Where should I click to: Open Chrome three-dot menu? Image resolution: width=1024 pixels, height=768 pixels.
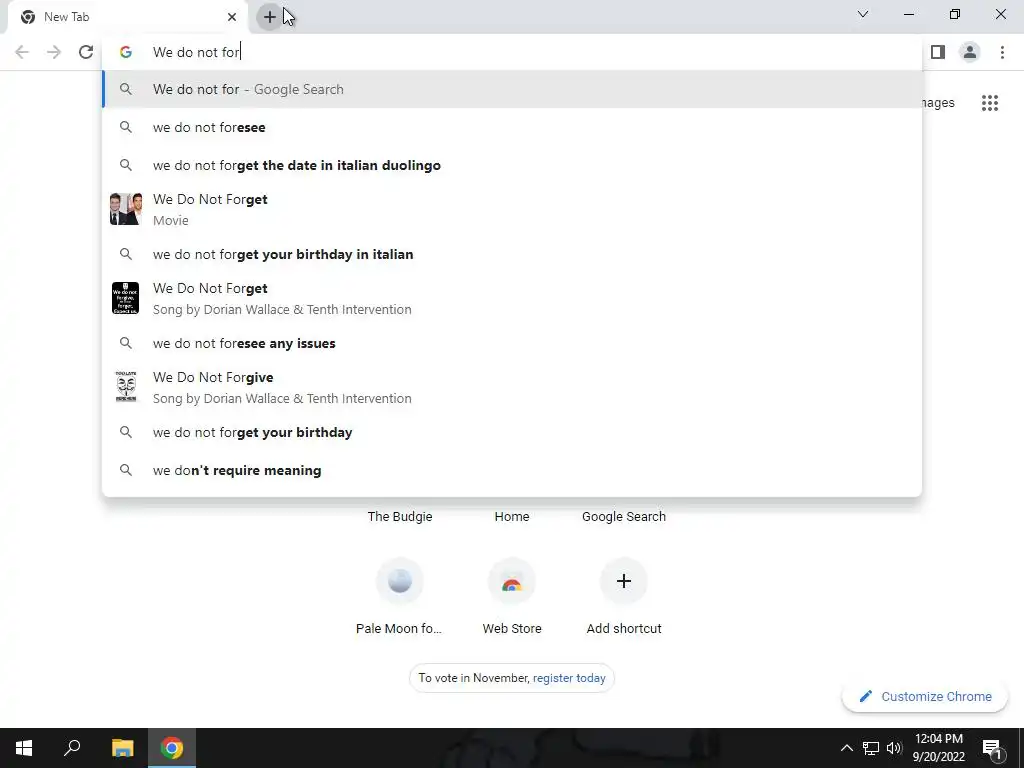point(1002,52)
